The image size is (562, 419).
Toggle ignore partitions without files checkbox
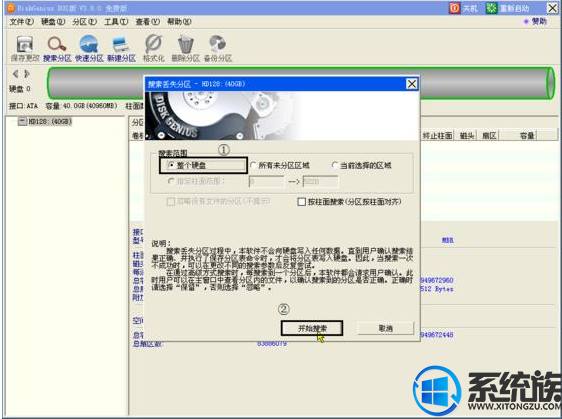(171, 202)
